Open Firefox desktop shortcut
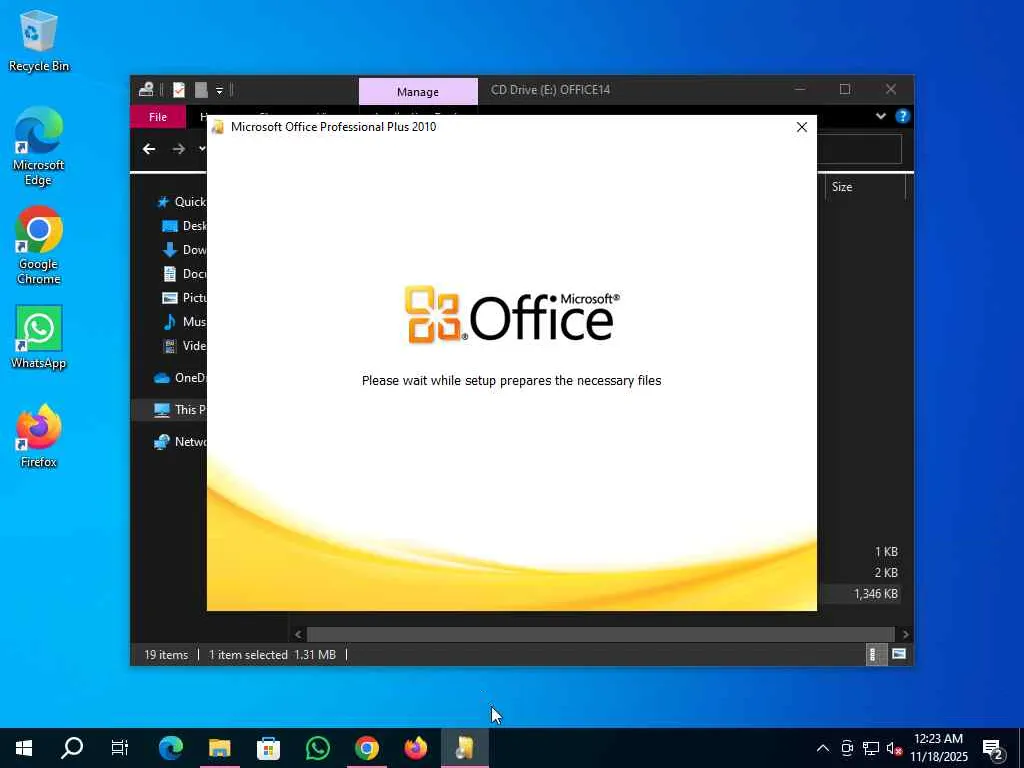This screenshot has width=1024, height=768. point(39,436)
